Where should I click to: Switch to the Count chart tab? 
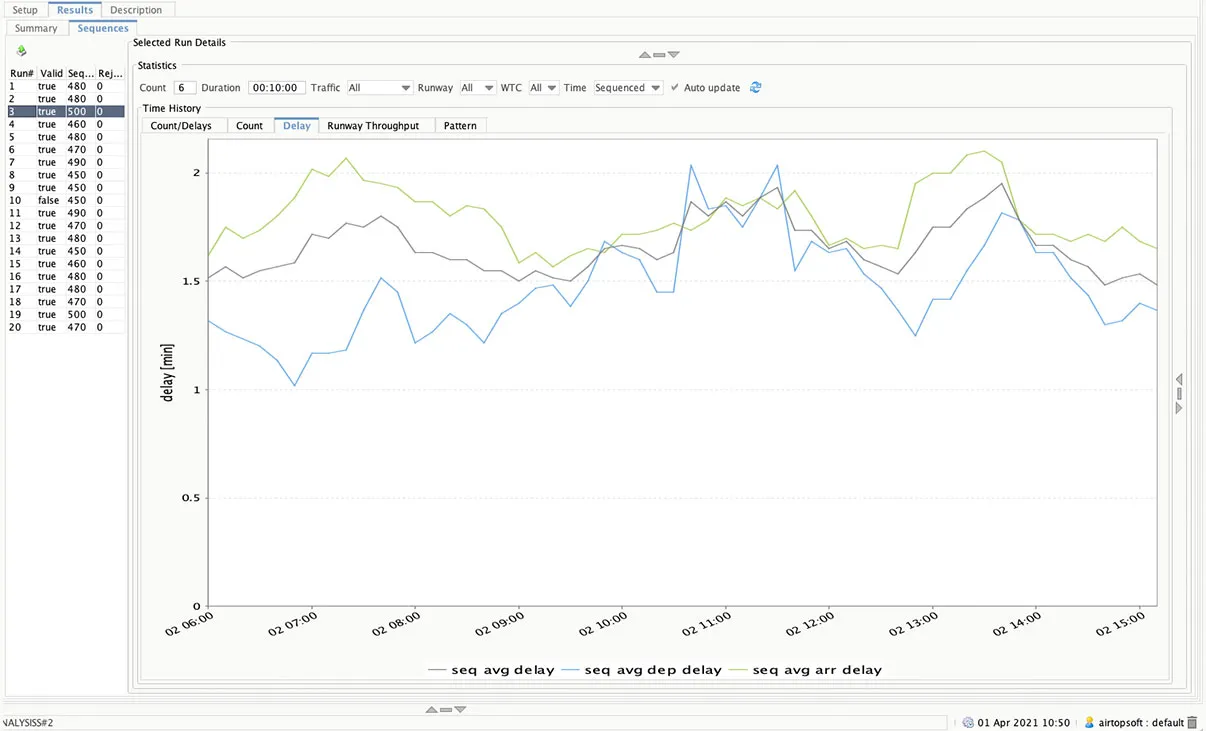250,125
